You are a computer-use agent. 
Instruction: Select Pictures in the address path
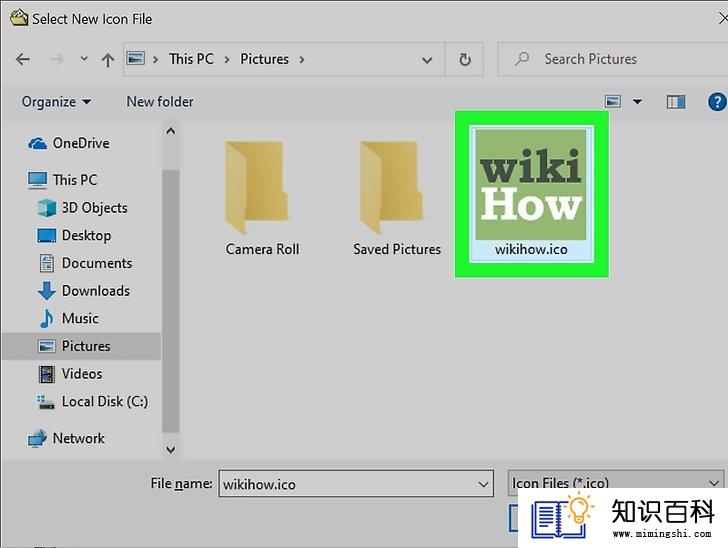[265, 59]
